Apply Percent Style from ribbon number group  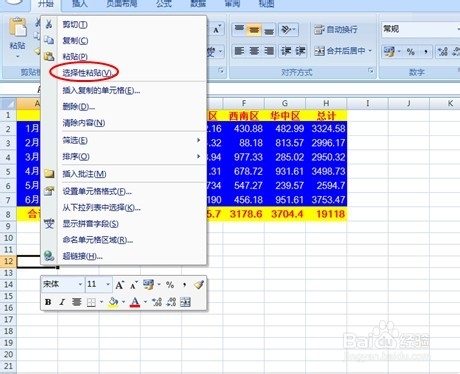pyautogui.click(x=411, y=51)
